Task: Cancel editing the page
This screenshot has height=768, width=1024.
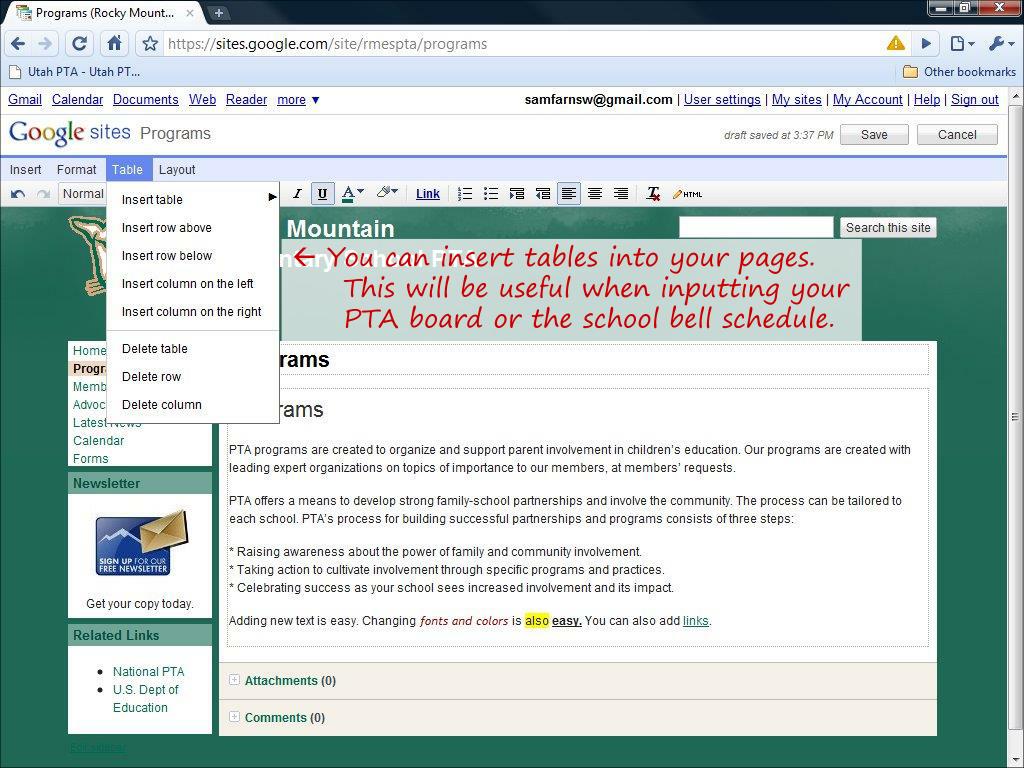Action: pos(957,135)
